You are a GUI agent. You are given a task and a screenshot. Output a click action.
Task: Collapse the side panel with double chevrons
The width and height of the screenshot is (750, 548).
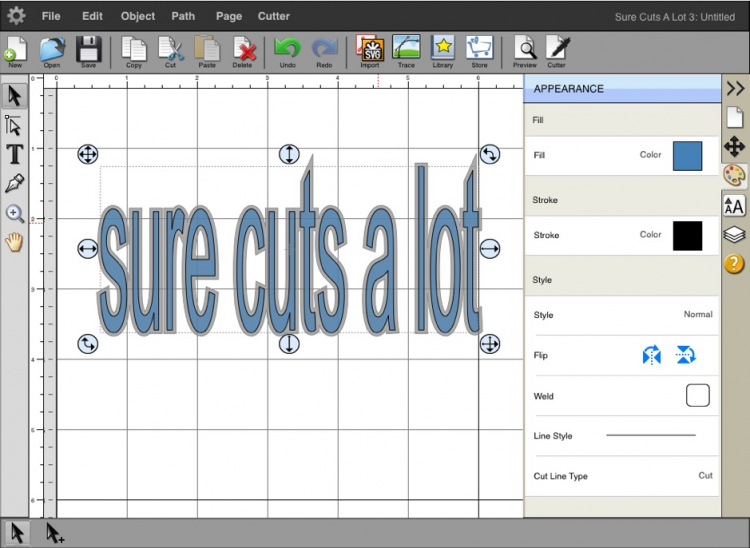tap(735, 88)
